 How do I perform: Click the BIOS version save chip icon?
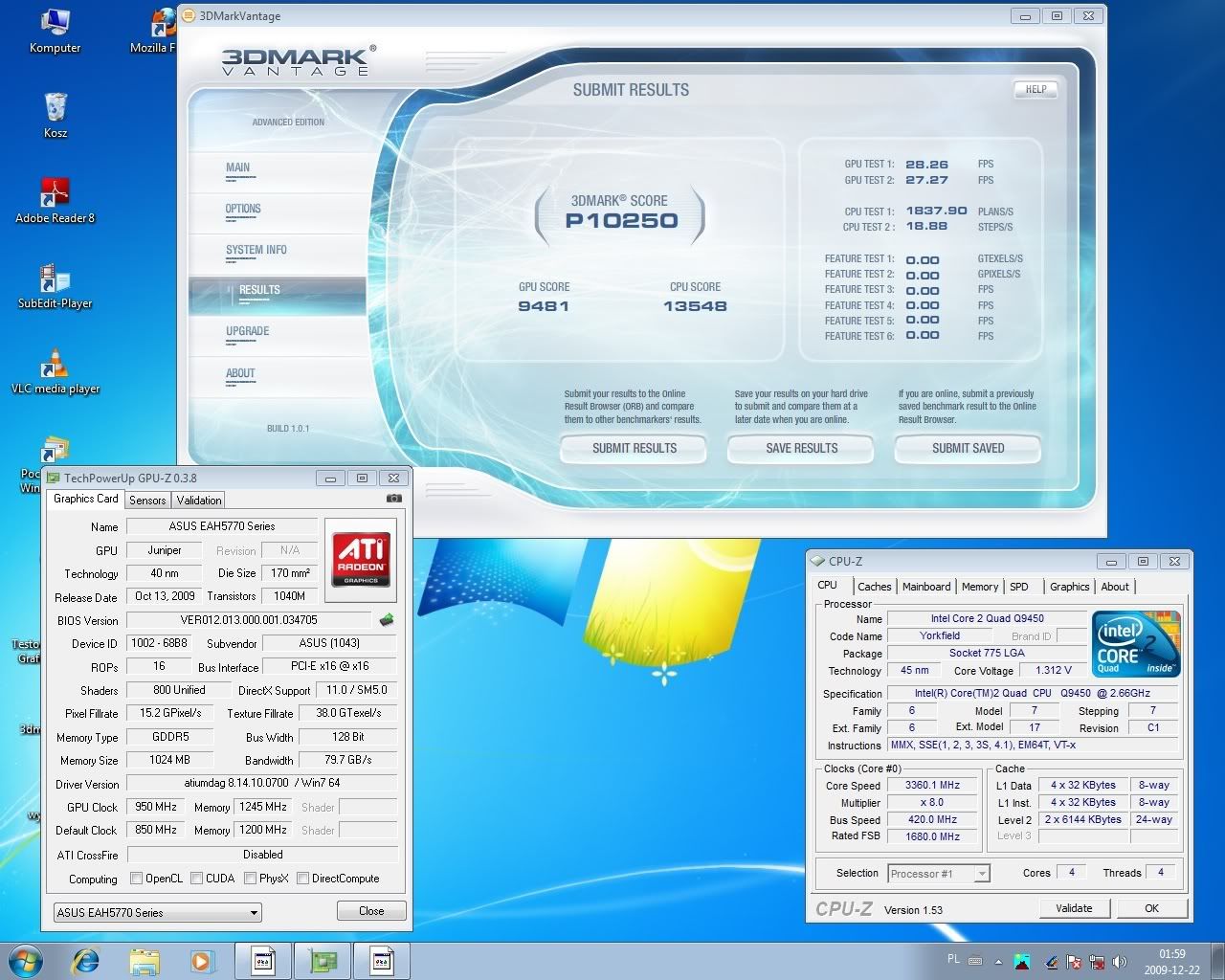(x=387, y=620)
